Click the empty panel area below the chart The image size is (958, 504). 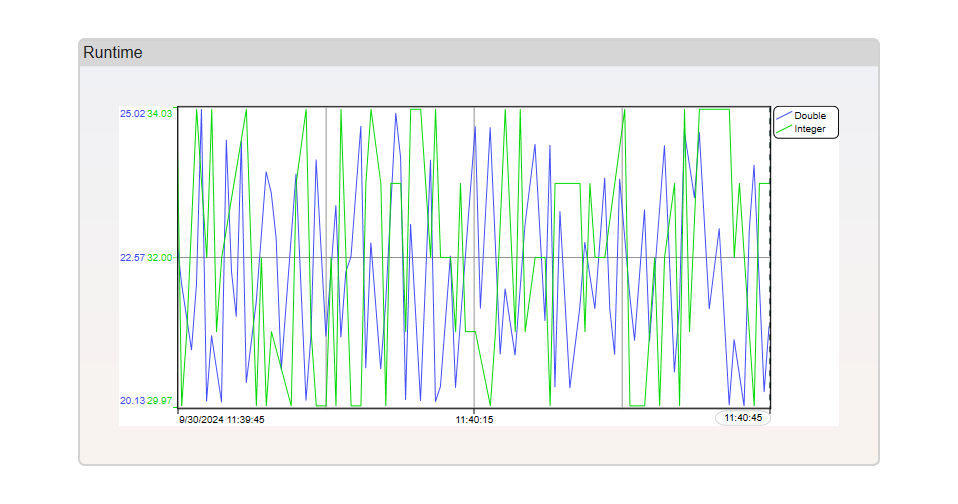478,444
